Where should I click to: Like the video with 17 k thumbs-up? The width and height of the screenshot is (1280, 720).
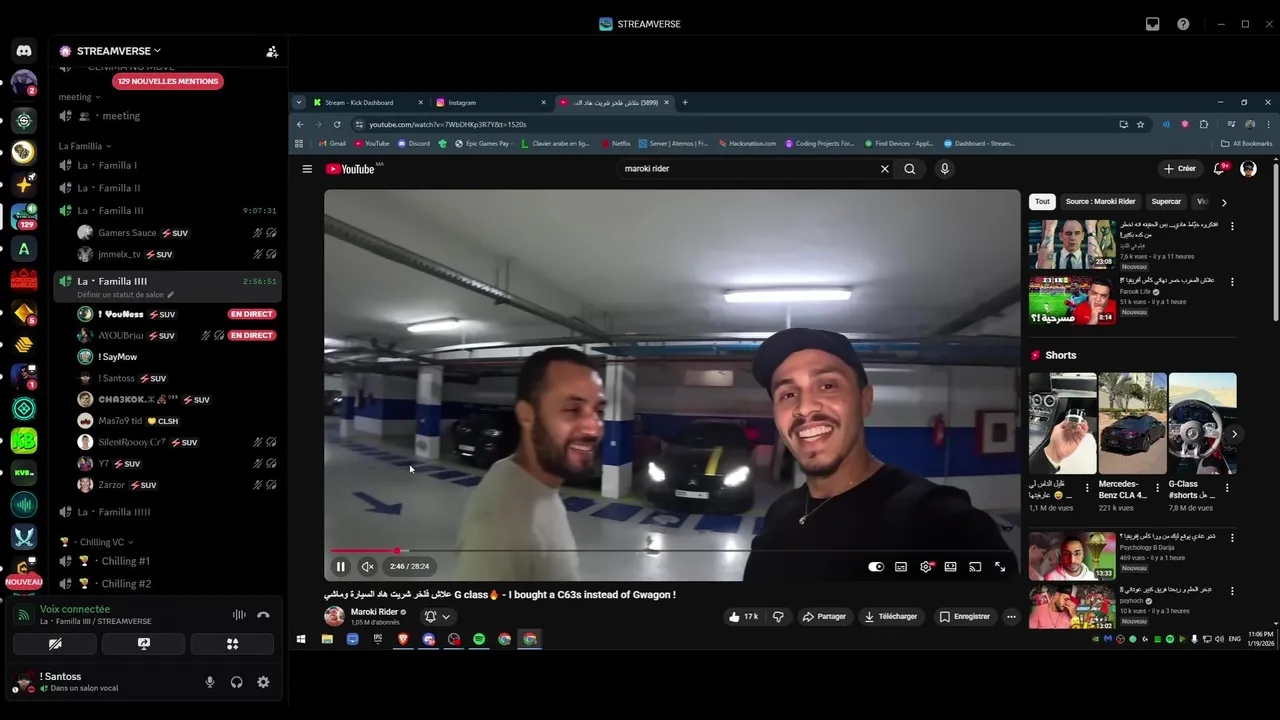(x=743, y=617)
